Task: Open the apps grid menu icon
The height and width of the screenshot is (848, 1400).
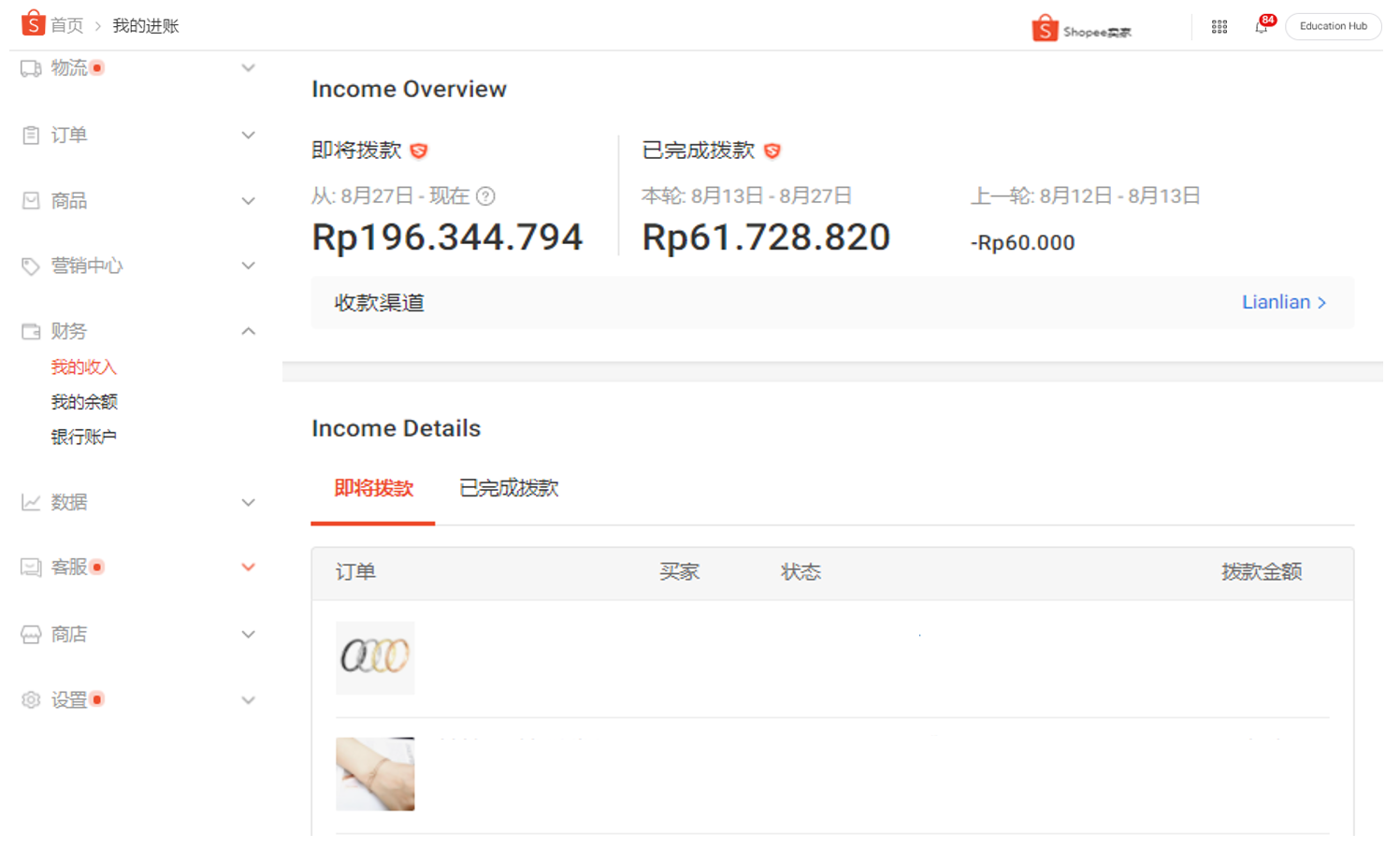Action: (x=1219, y=27)
